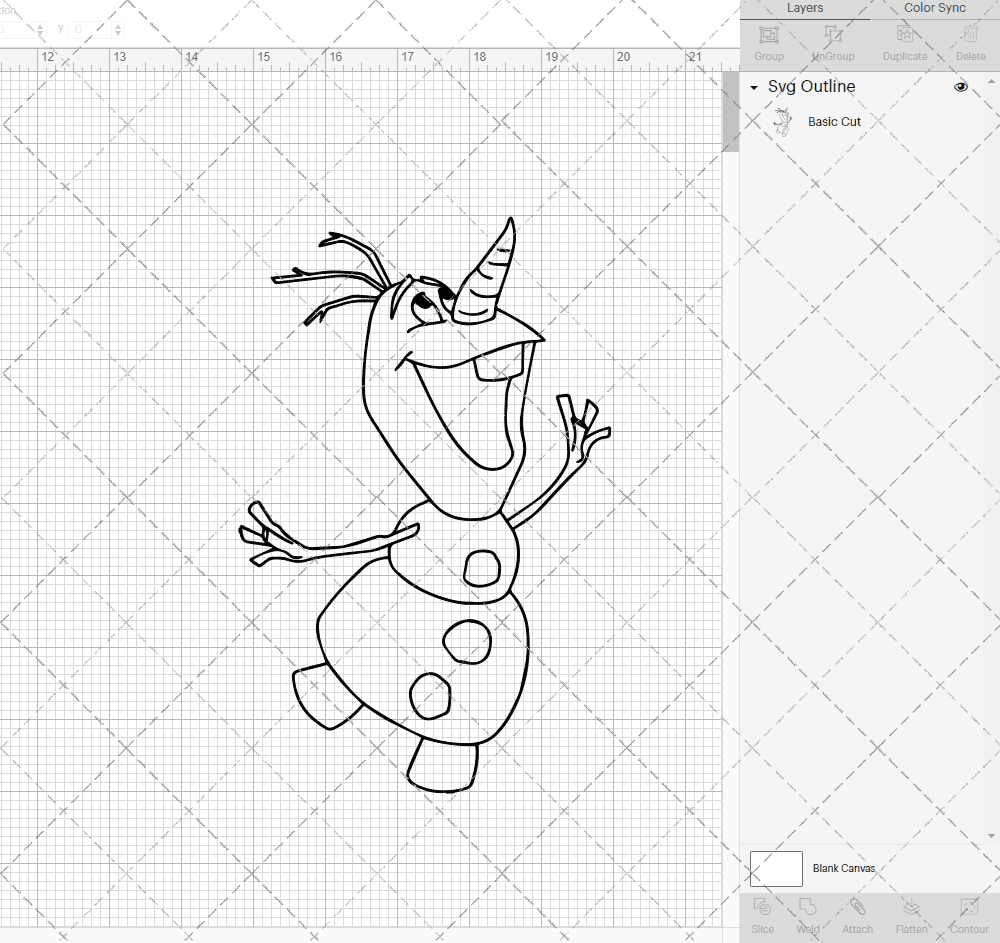Click the canvas vertical scrollbar handle
The height and width of the screenshot is (943, 1000).
coord(729,112)
